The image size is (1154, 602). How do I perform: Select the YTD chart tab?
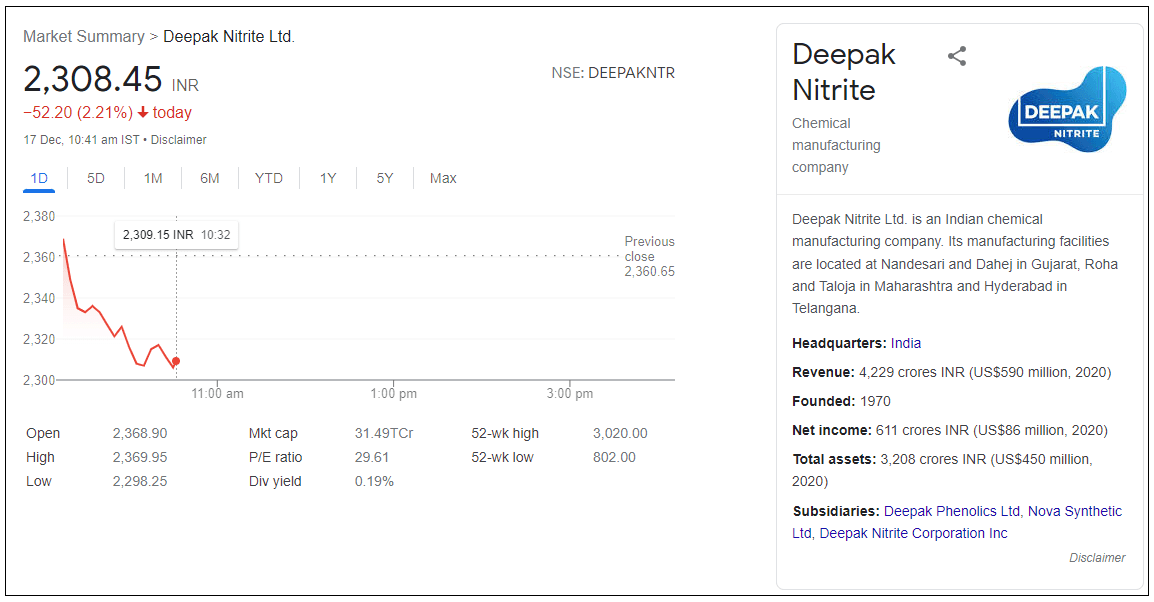[269, 178]
